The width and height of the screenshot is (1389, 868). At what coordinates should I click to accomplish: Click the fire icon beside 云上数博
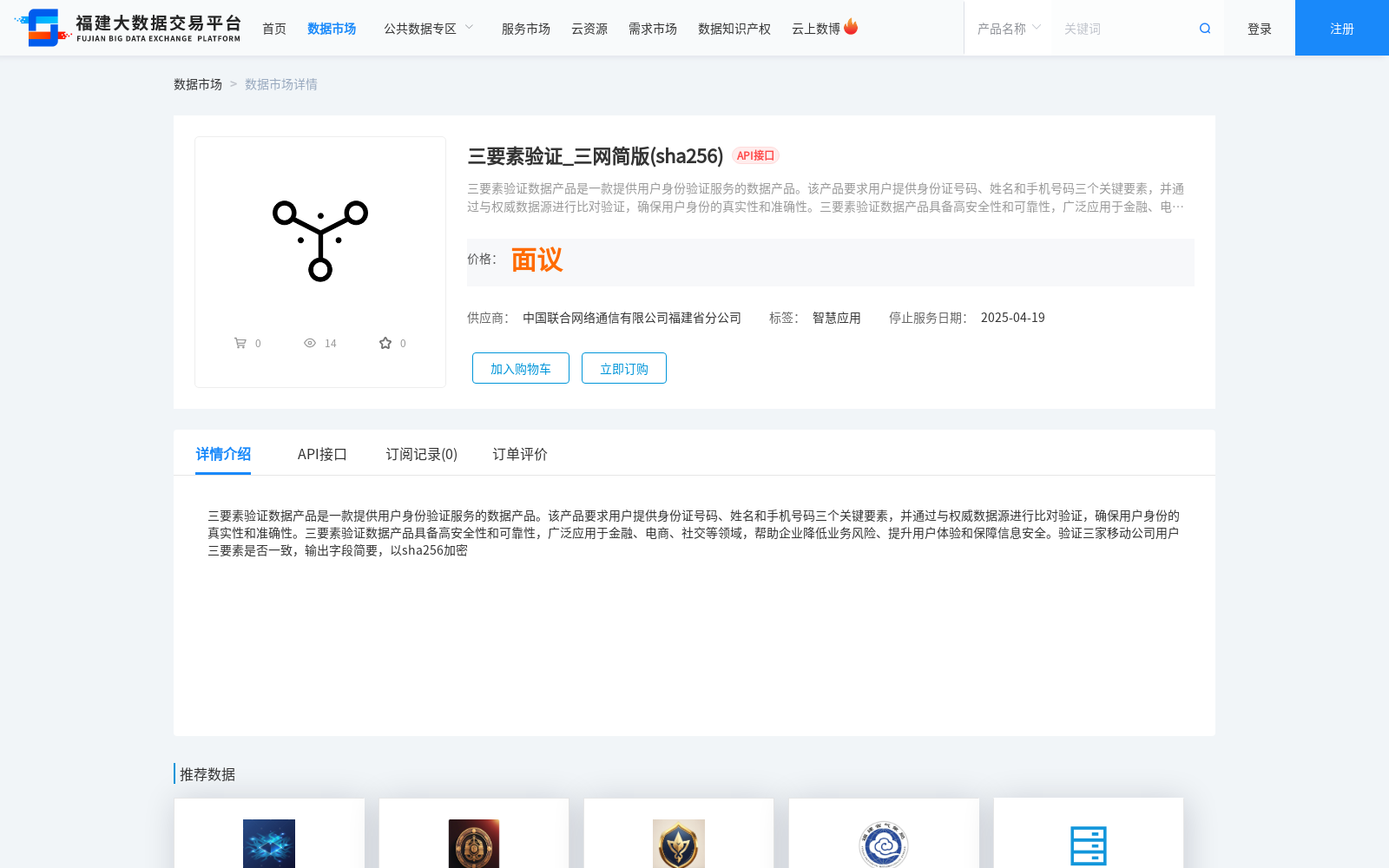click(x=851, y=27)
